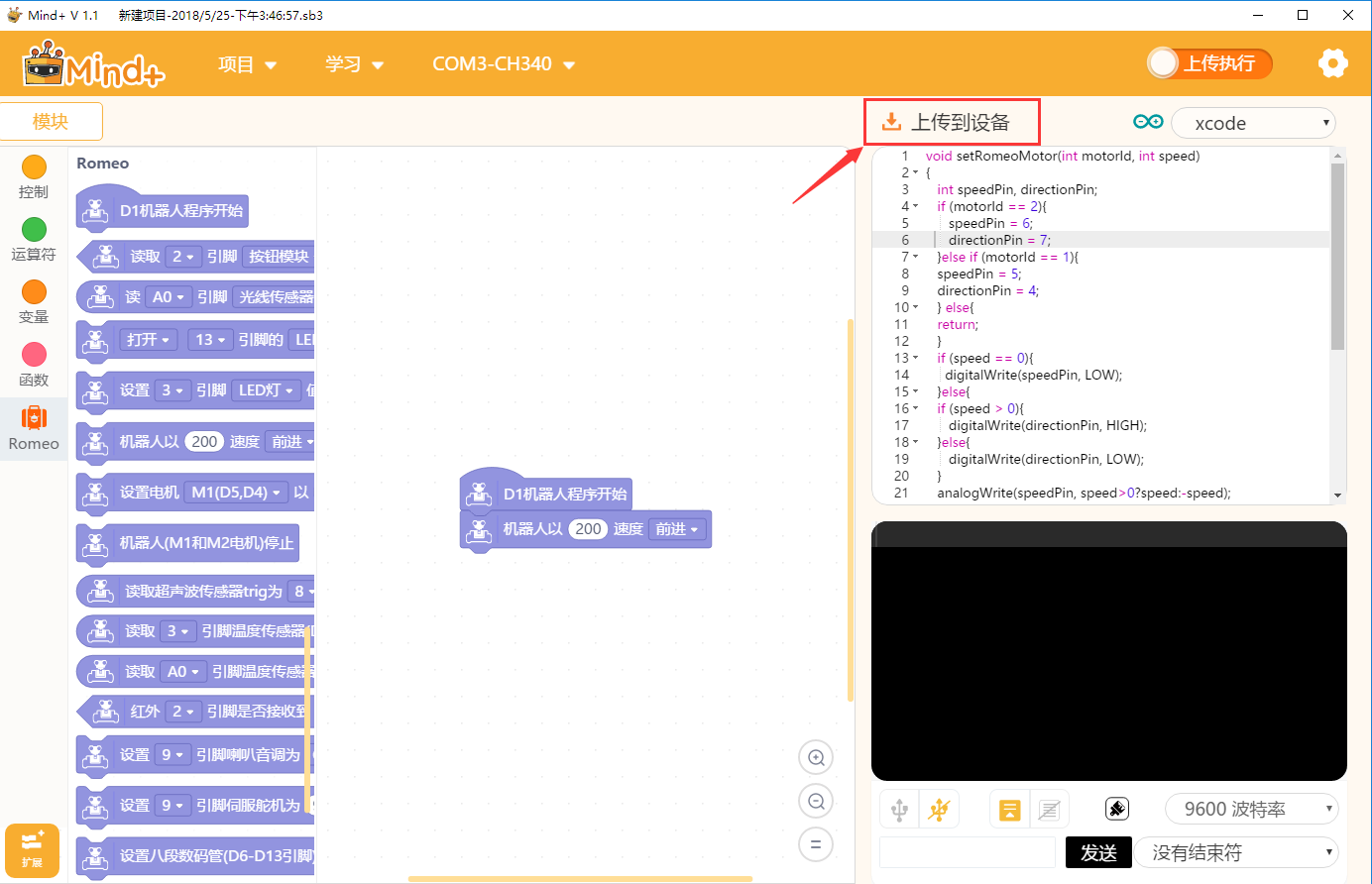Open pin 13 dropdown in 打开 block
Screen dimensions: 1372x884
tap(210, 340)
